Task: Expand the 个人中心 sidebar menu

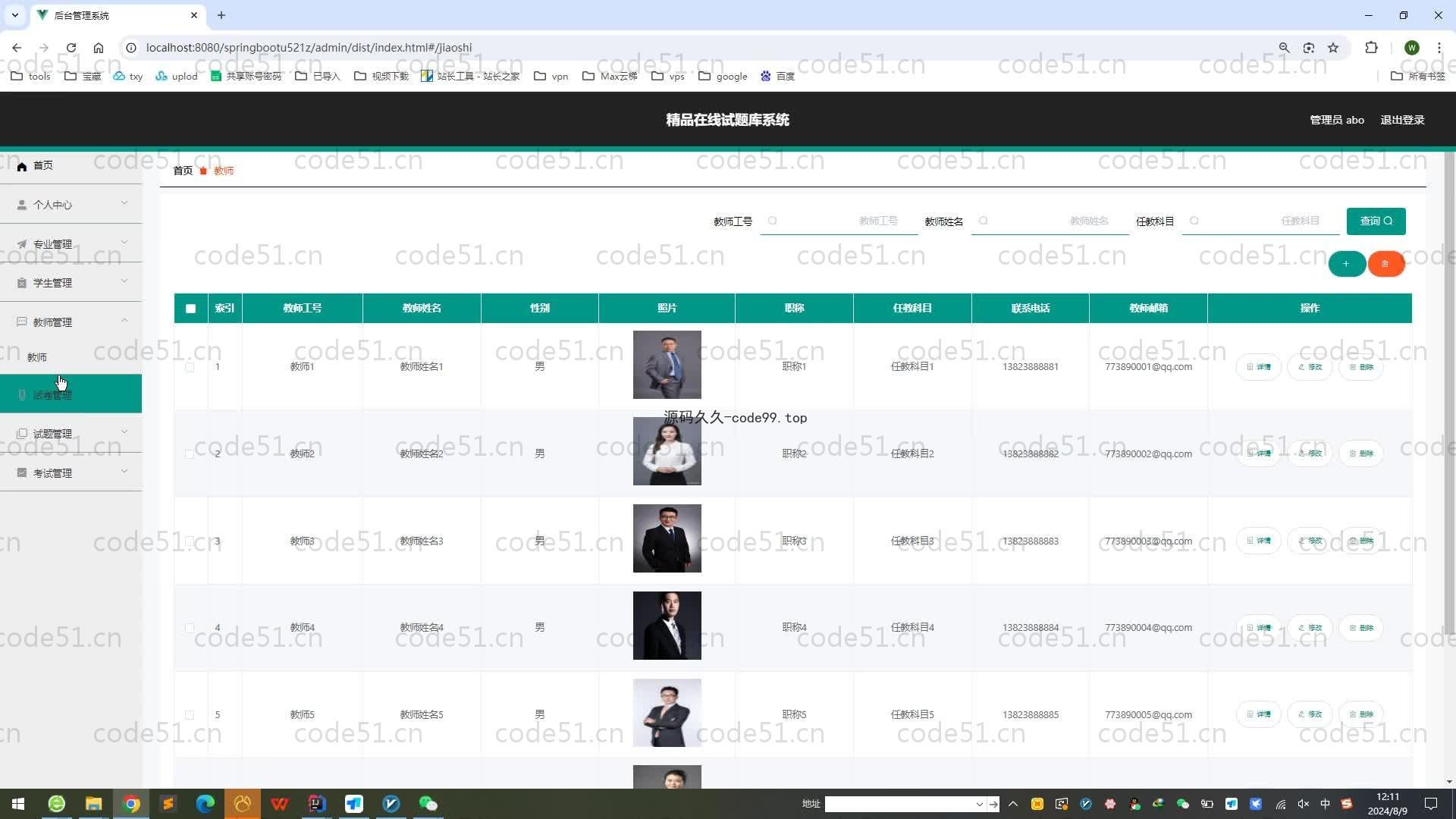Action: click(x=71, y=205)
